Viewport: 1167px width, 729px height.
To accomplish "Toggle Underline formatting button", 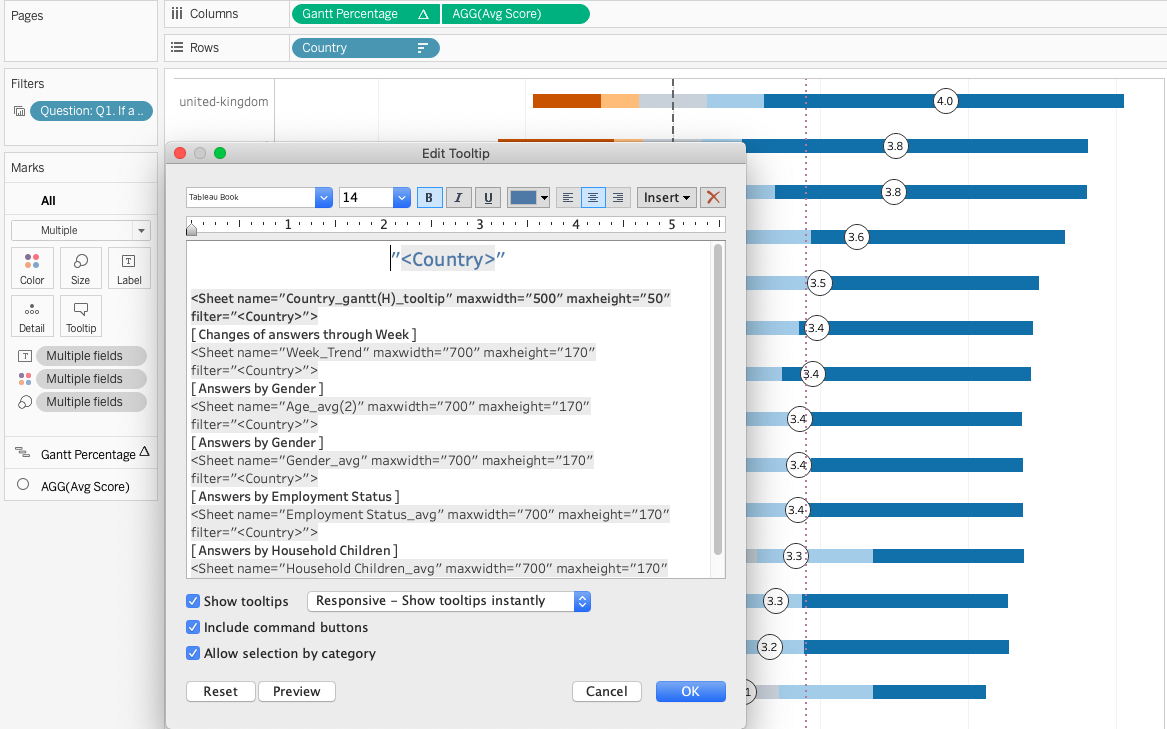I will [x=487, y=198].
